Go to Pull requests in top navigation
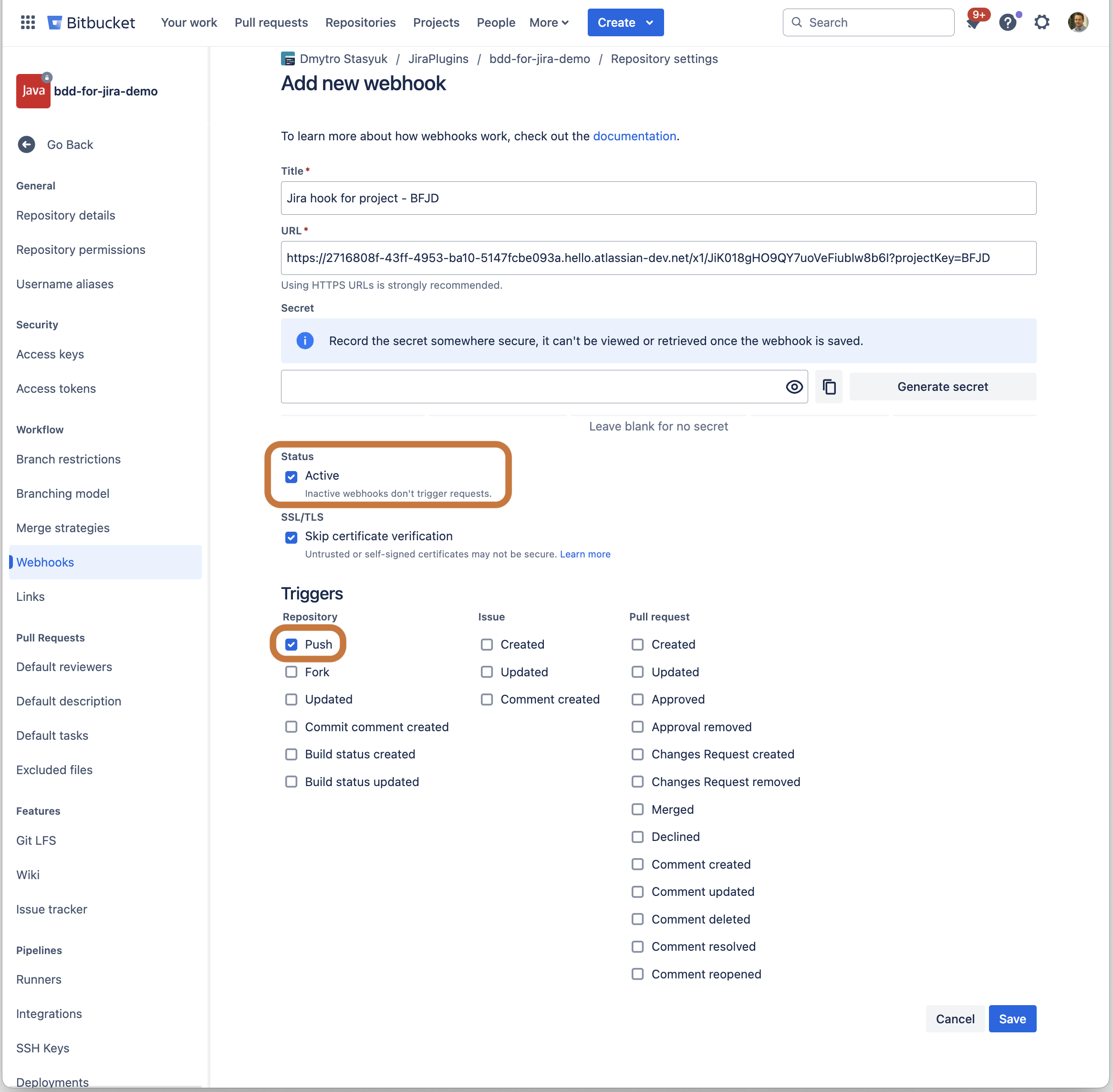1113x1092 pixels. [x=271, y=22]
